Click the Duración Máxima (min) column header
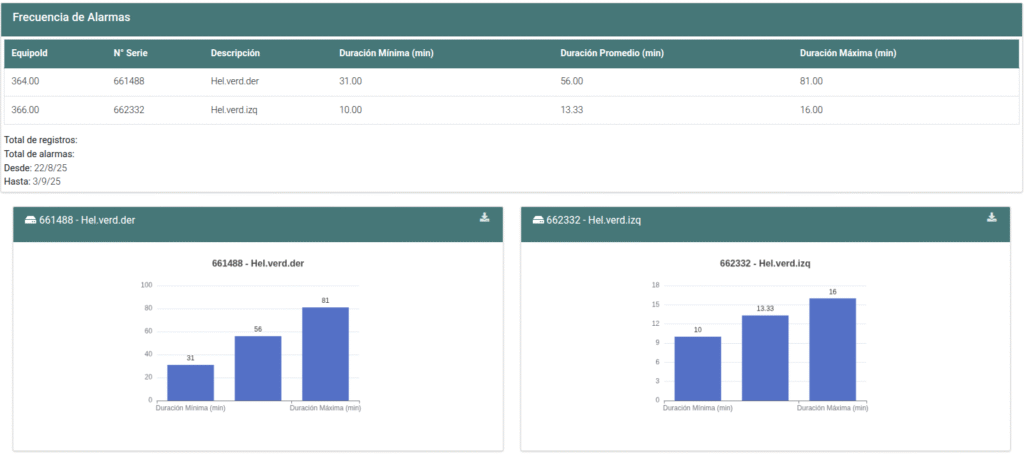 coord(848,53)
